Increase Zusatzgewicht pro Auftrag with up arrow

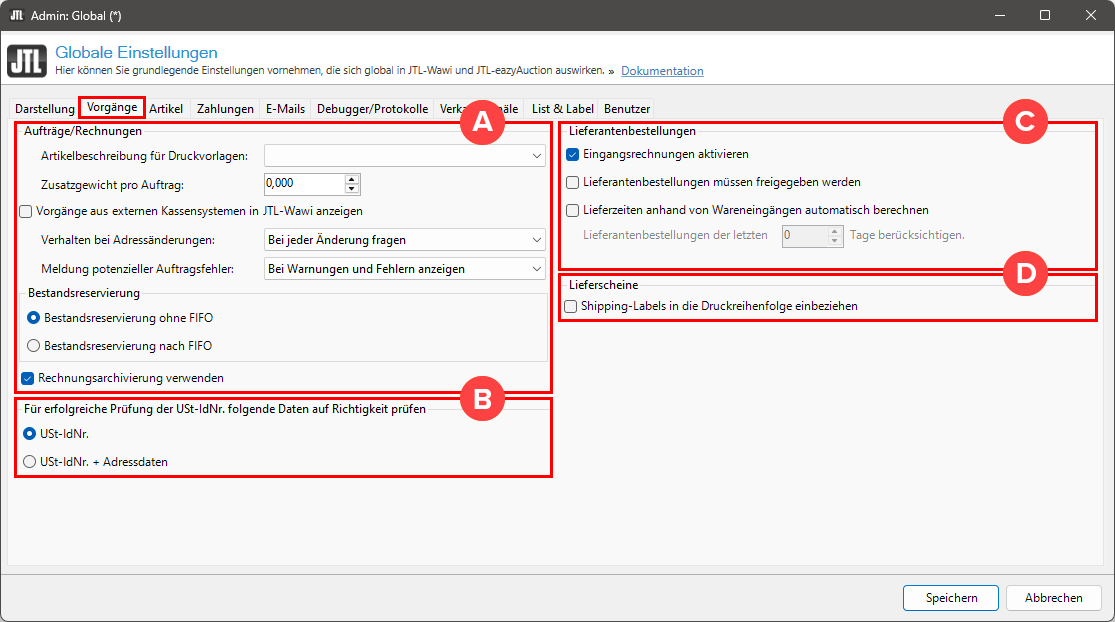click(351, 179)
